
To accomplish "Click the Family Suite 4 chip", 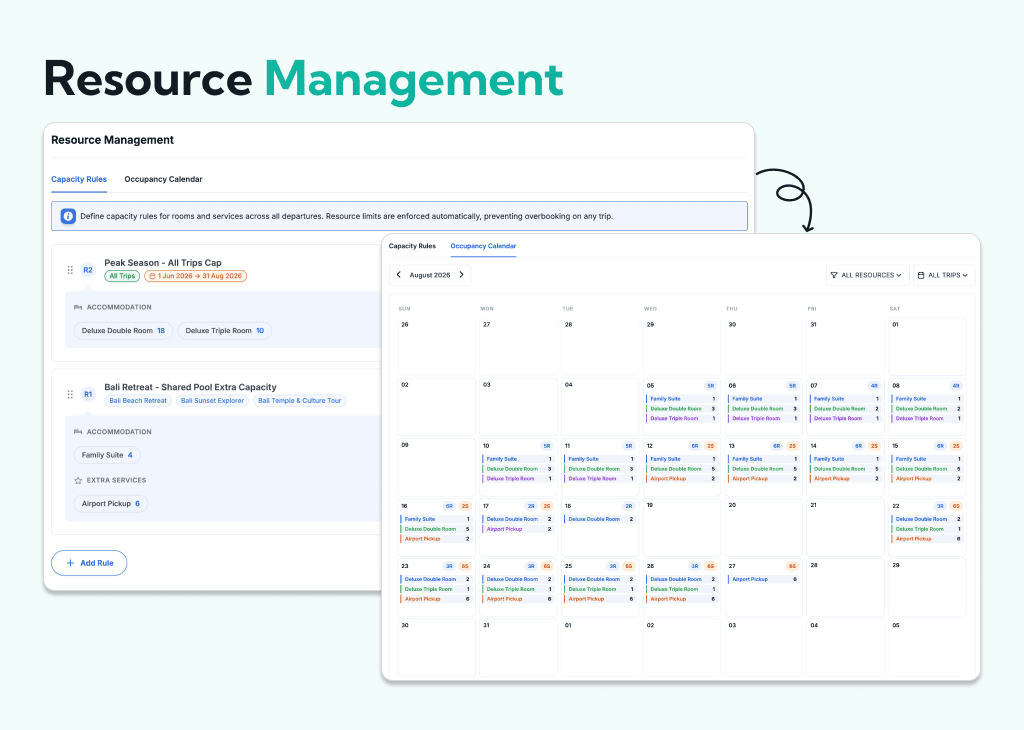I will tap(107, 455).
